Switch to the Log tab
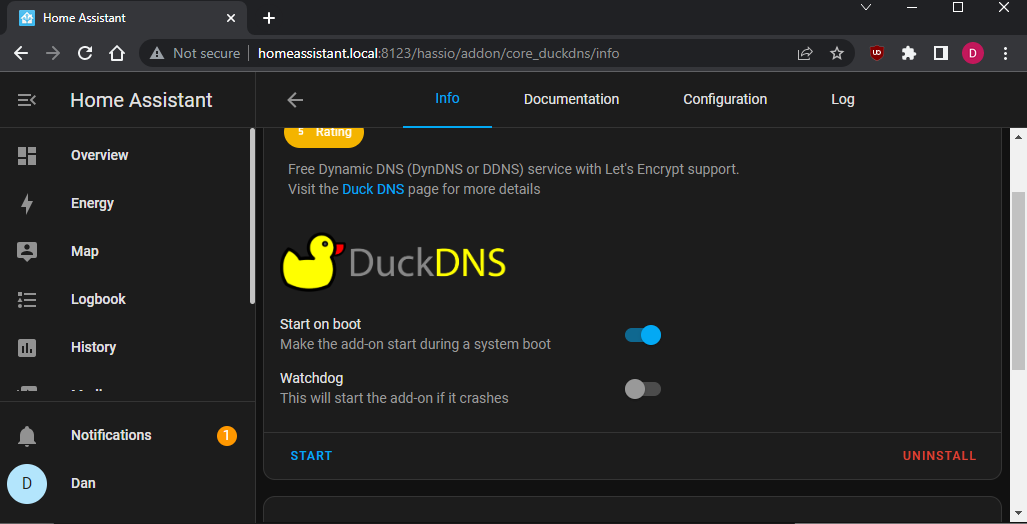The width and height of the screenshot is (1027, 524). point(842,100)
